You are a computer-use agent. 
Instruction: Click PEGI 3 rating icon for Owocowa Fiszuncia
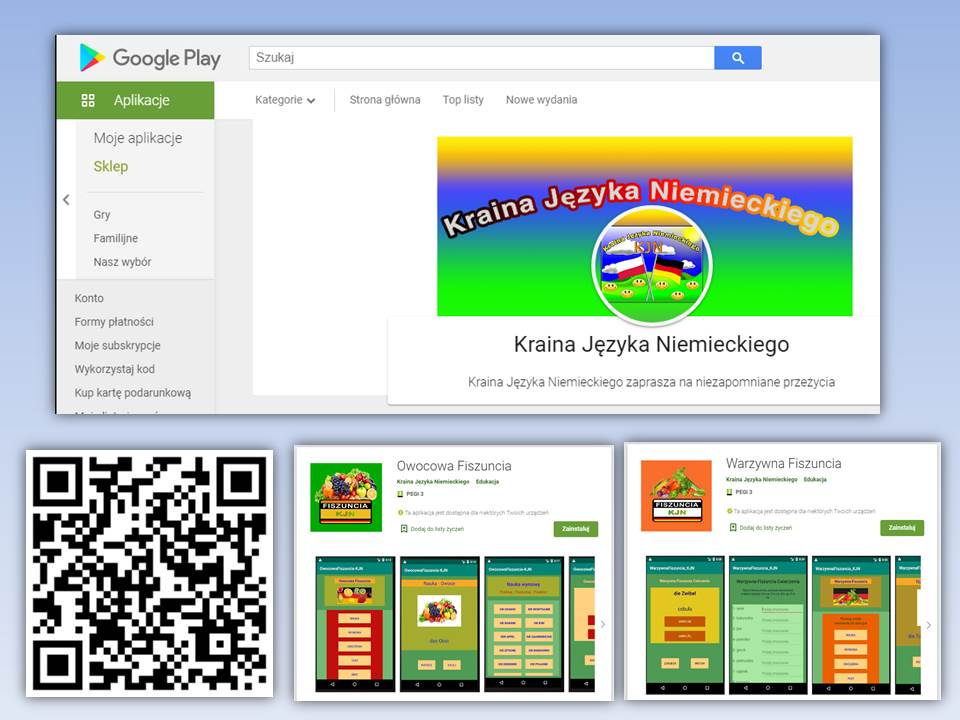(x=400, y=493)
